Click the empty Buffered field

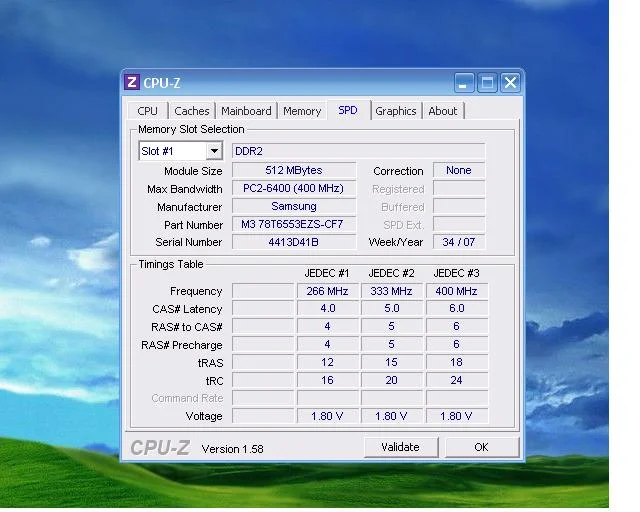click(x=459, y=206)
